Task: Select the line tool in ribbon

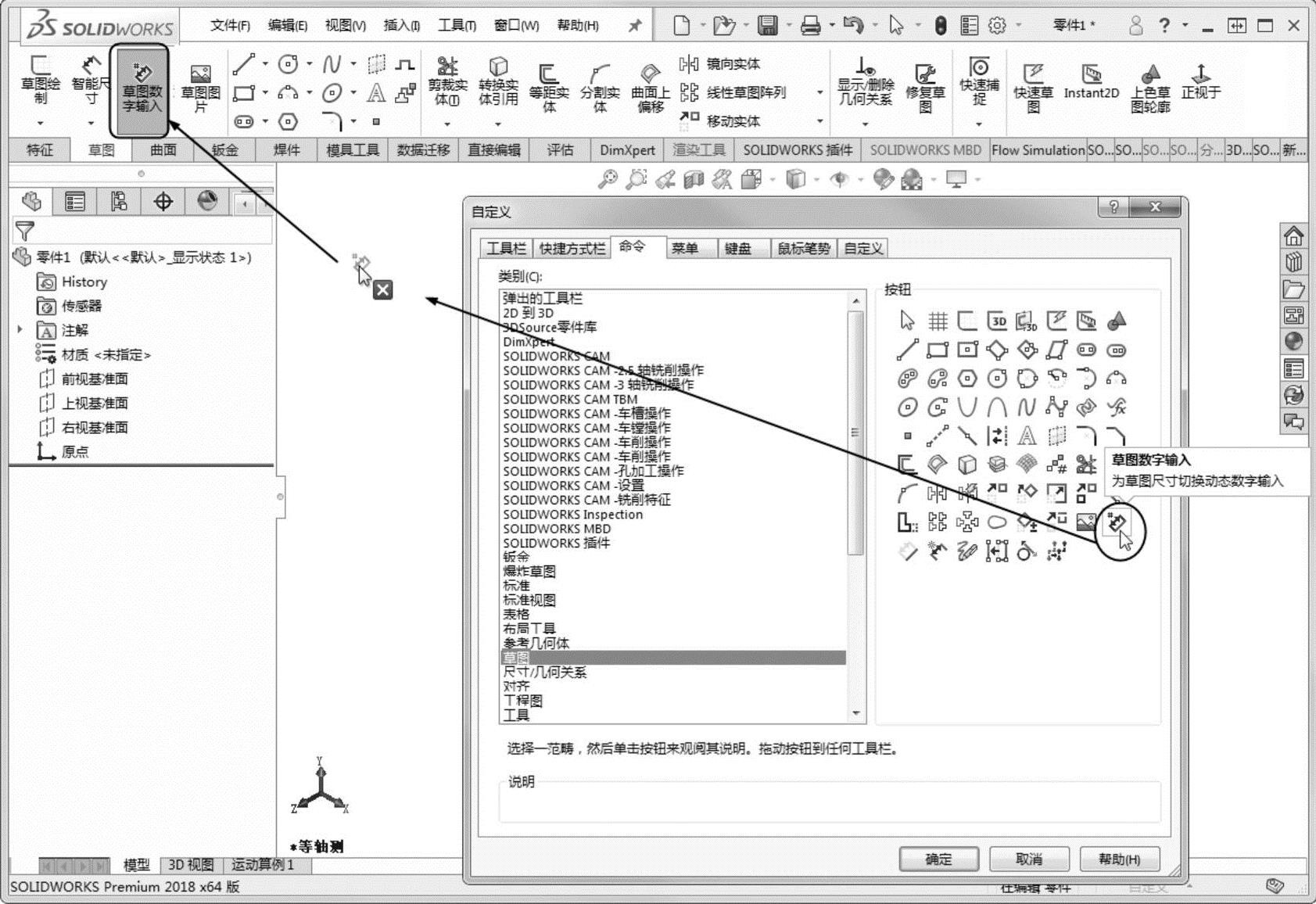Action: (x=243, y=64)
